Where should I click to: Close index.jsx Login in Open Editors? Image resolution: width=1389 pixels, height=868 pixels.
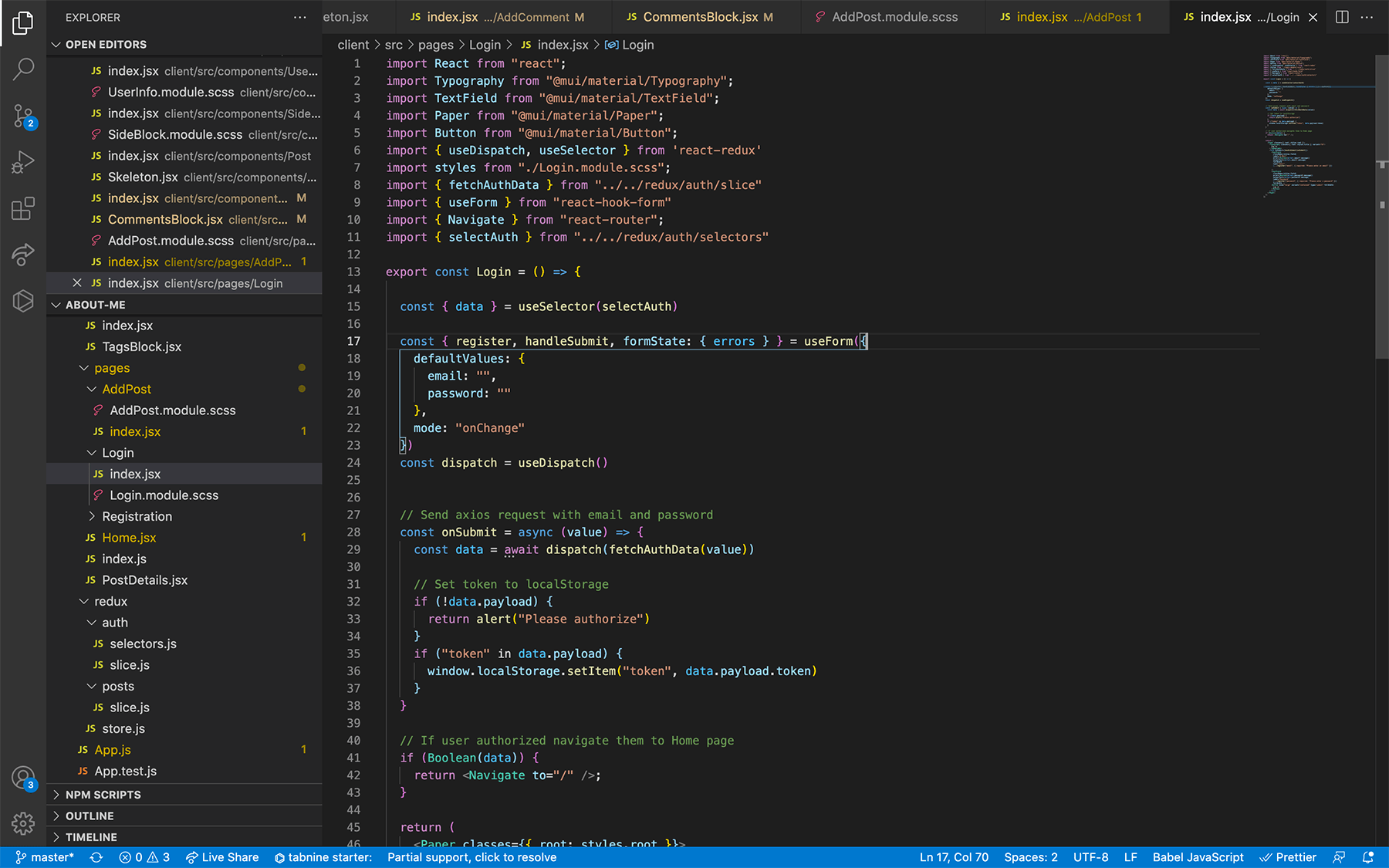[77, 283]
